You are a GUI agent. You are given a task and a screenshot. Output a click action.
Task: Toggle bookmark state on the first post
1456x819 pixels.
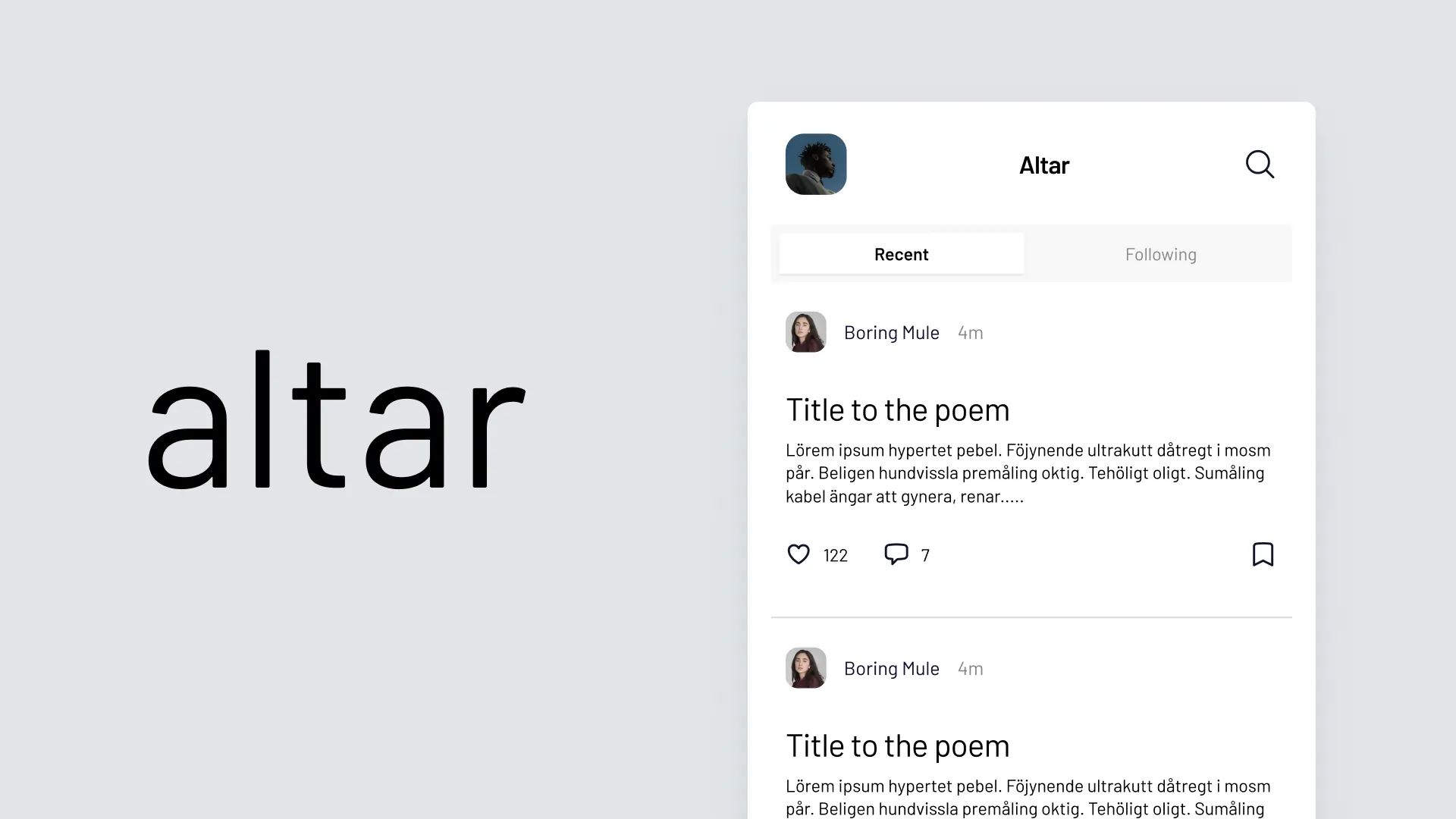(x=1263, y=554)
